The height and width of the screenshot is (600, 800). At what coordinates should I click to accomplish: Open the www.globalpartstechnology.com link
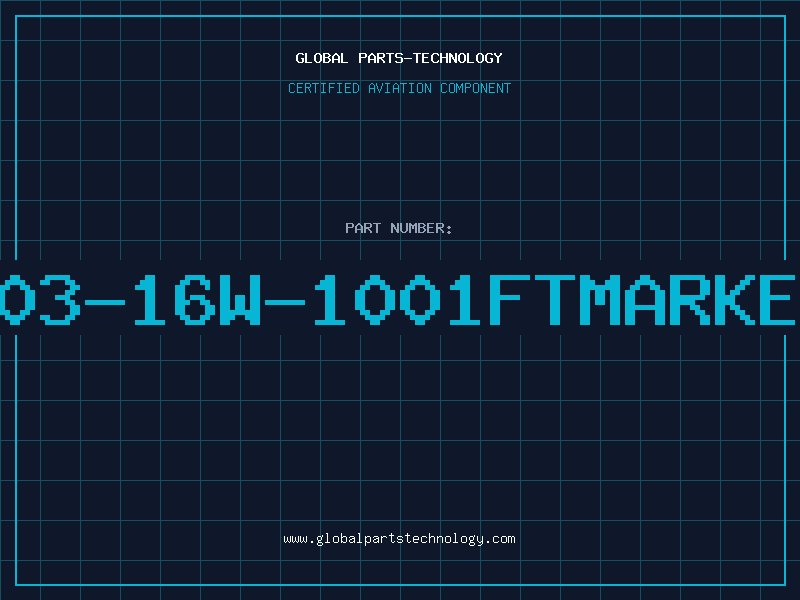point(399,539)
